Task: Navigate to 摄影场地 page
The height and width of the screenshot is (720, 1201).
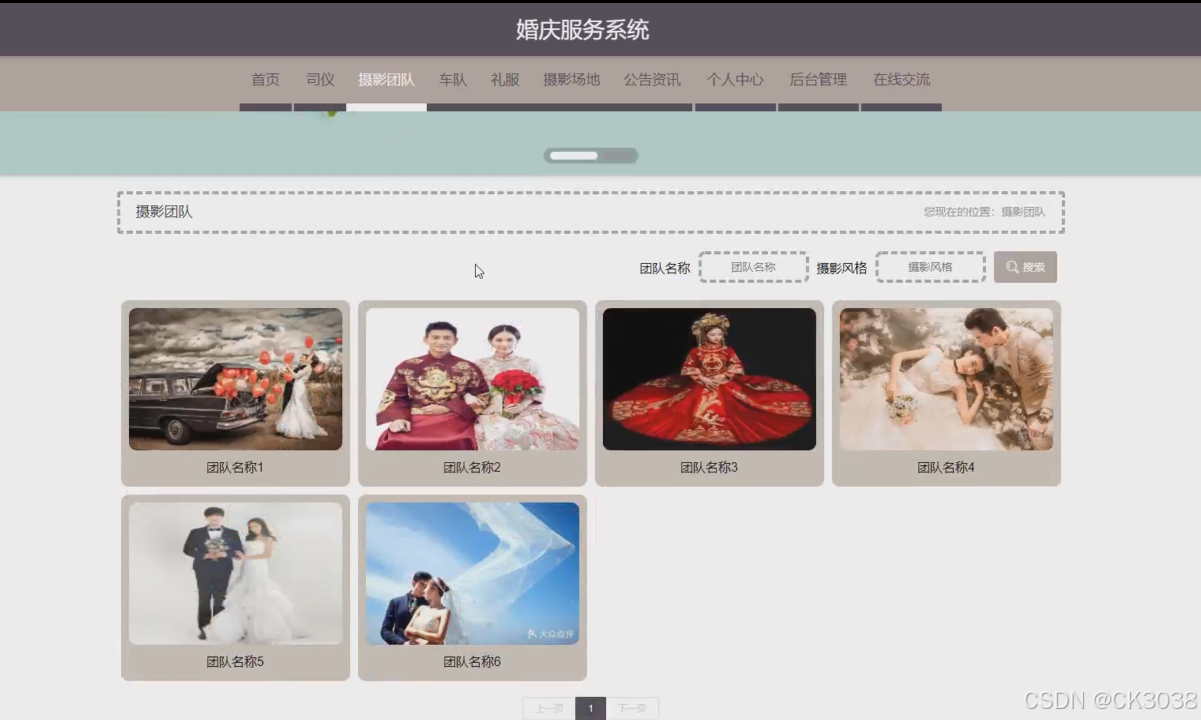Action: pyautogui.click(x=571, y=79)
